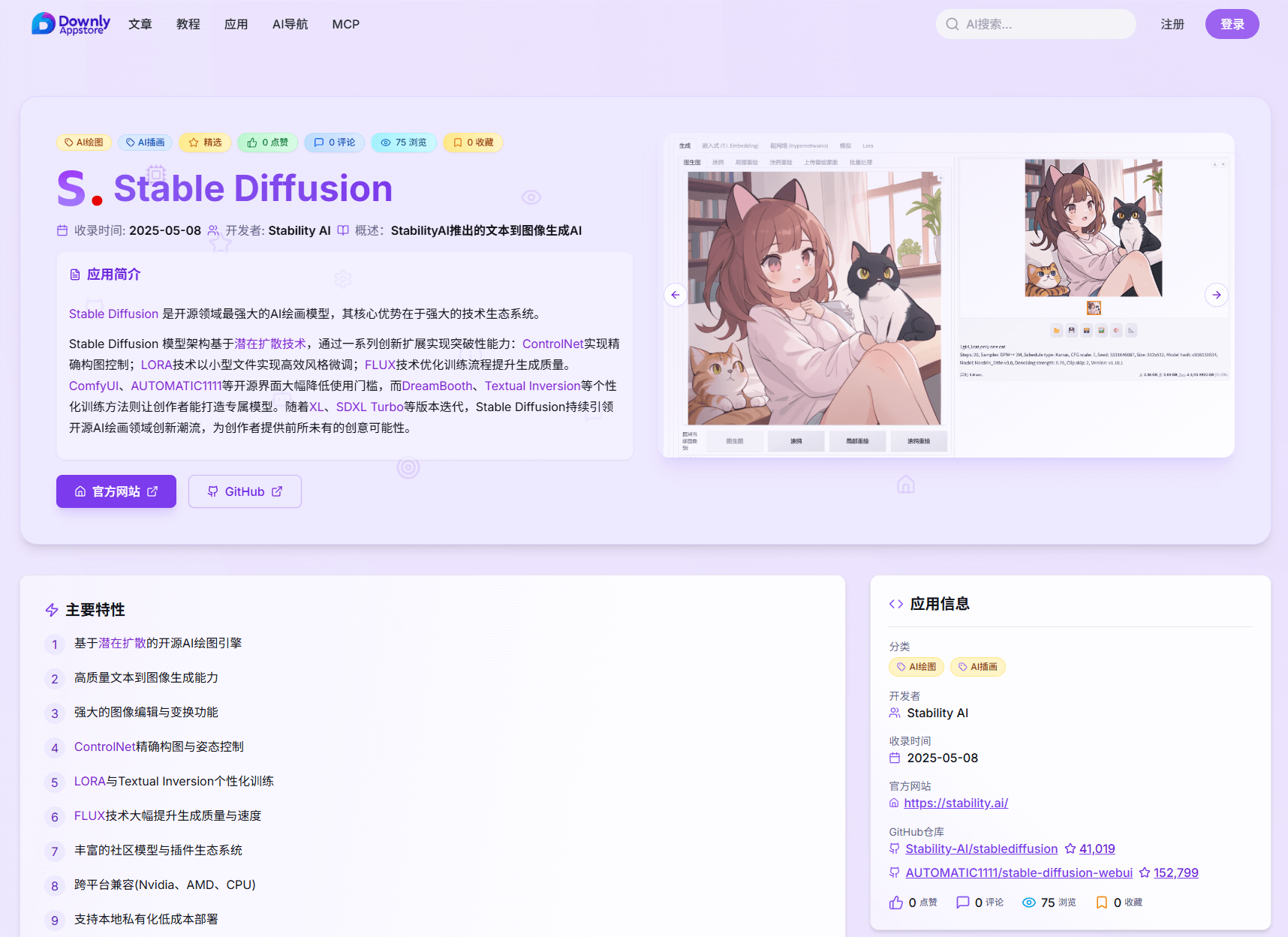The height and width of the screenshot is (937, 1288).
Task: Open AUTOMATIC1111/stable-diffusion-webui repository link
Action: coord(1019,872)
